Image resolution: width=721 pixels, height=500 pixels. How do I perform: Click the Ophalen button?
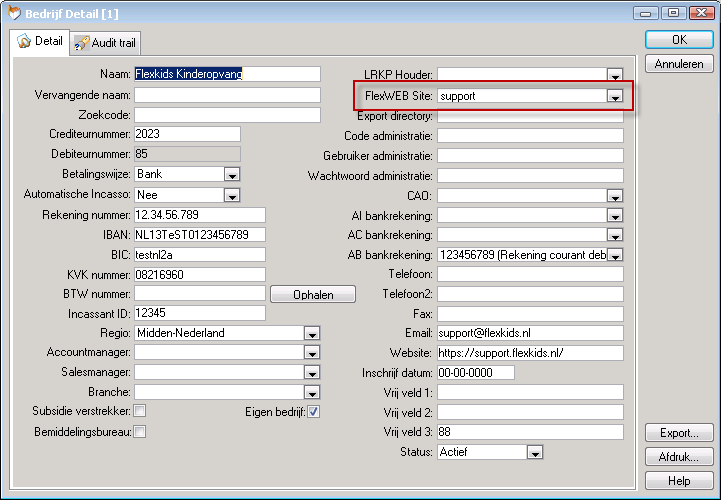(313, 294)
